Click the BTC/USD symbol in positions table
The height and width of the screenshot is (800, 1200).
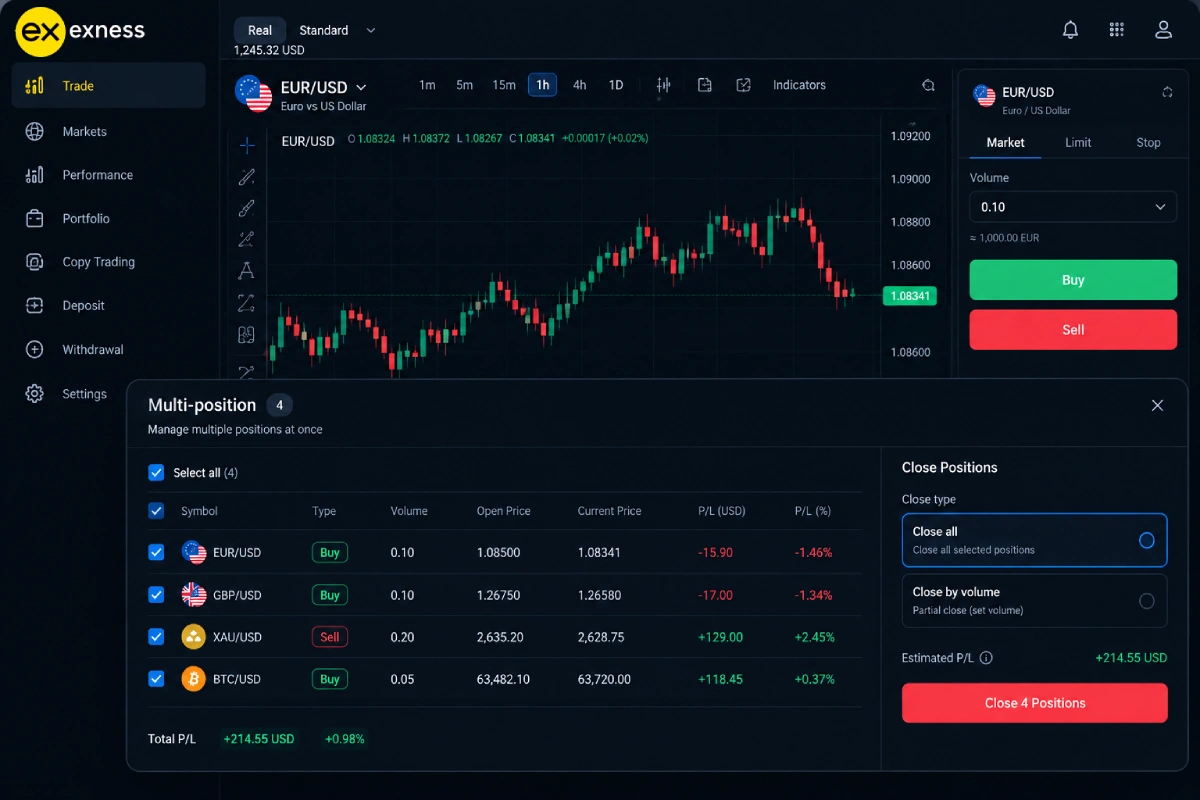tap(237, 679)
